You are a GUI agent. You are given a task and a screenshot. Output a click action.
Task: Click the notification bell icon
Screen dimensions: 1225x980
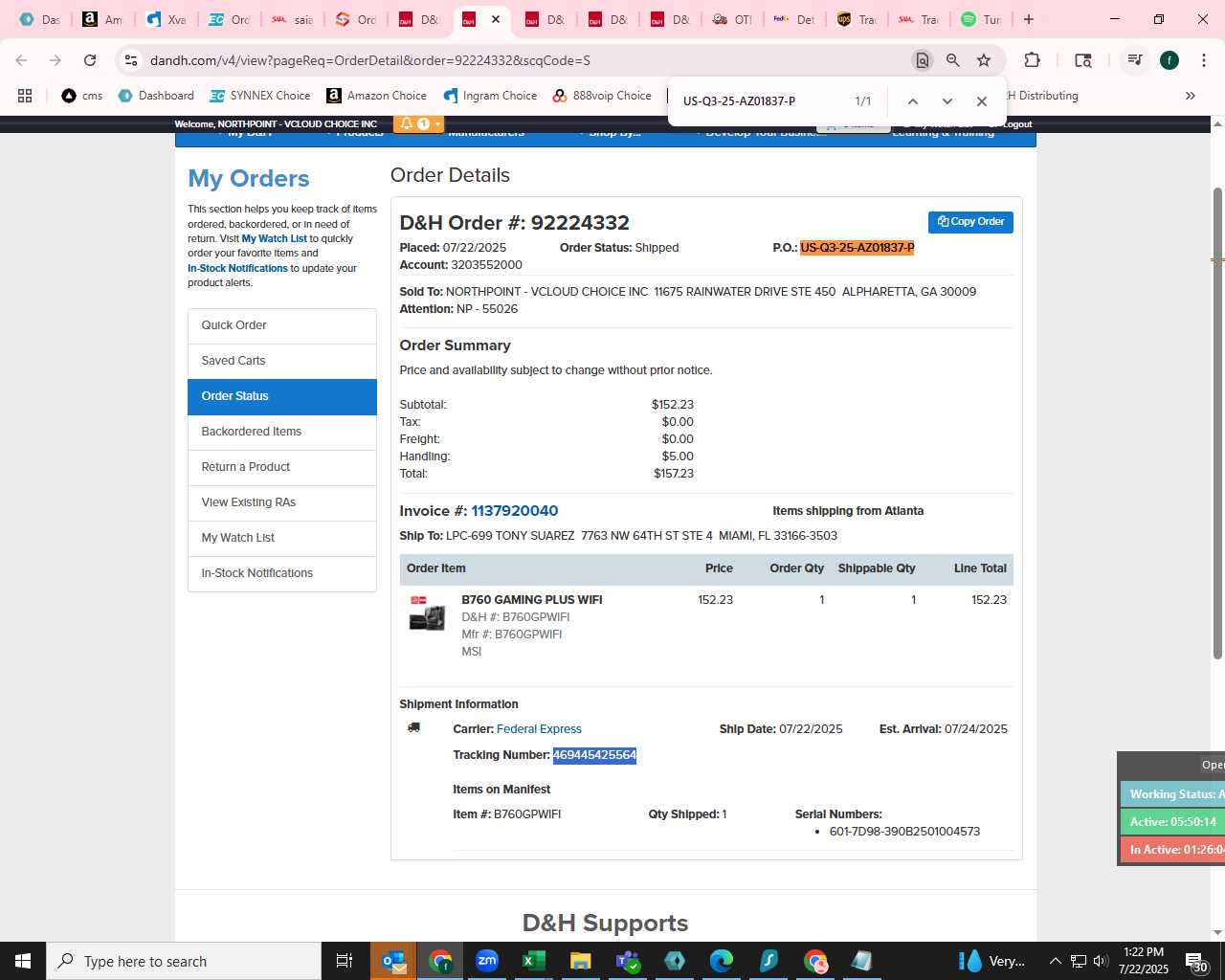[407, 123]
